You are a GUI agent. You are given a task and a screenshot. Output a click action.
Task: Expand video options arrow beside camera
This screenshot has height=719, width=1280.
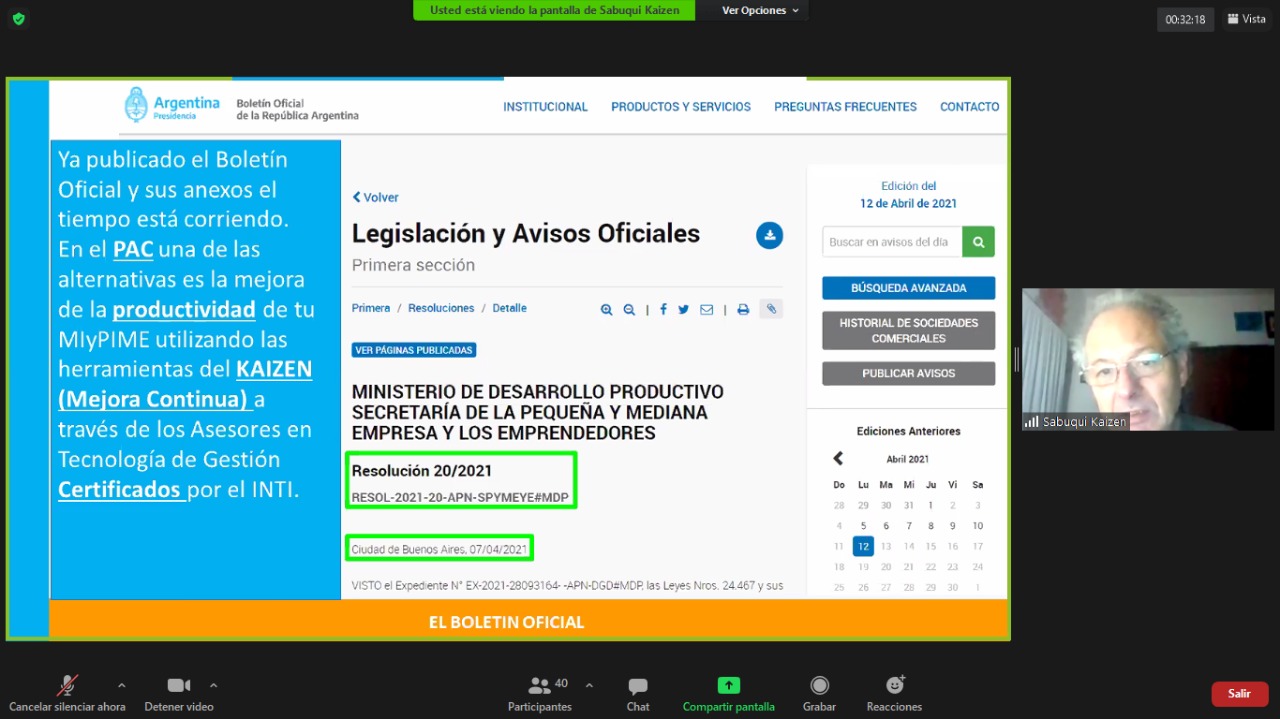tap(213, 686)
